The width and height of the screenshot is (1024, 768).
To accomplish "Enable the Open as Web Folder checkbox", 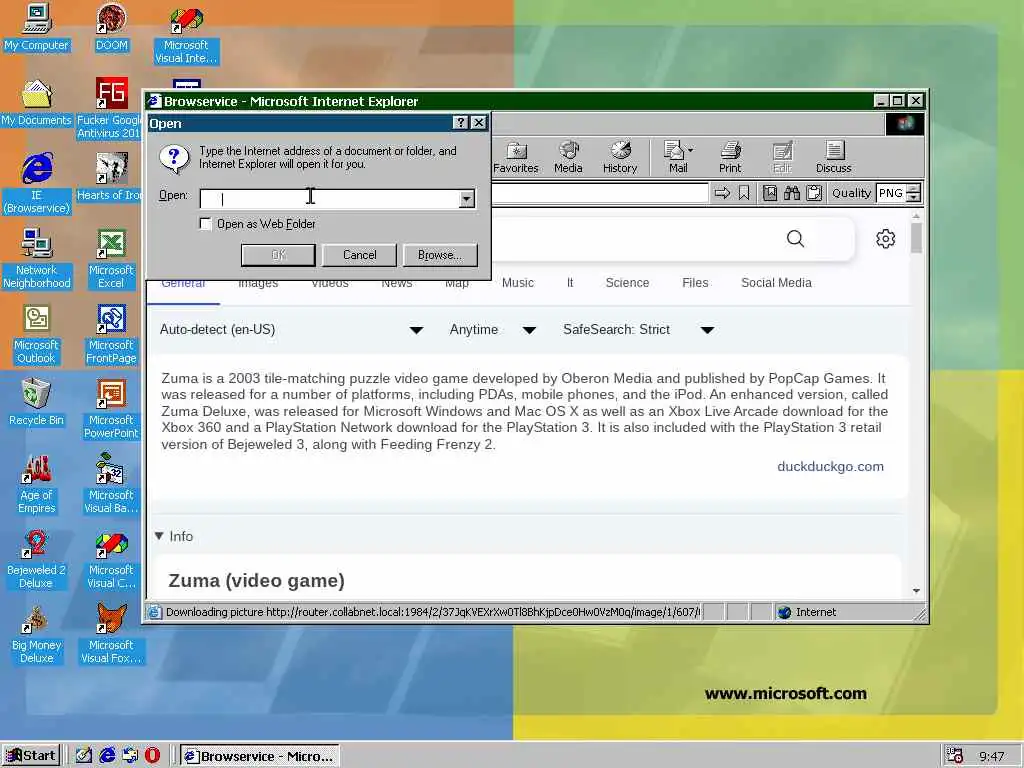I will (x=205, y=224).
